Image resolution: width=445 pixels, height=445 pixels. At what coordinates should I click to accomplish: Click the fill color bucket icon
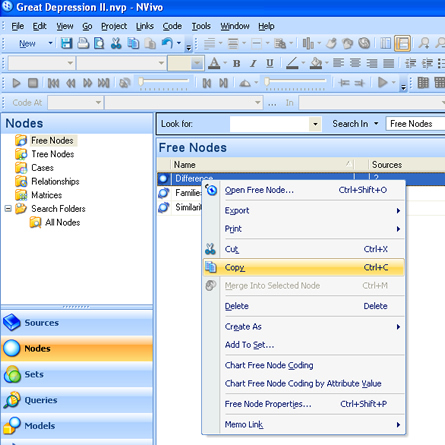click(316, 63)
